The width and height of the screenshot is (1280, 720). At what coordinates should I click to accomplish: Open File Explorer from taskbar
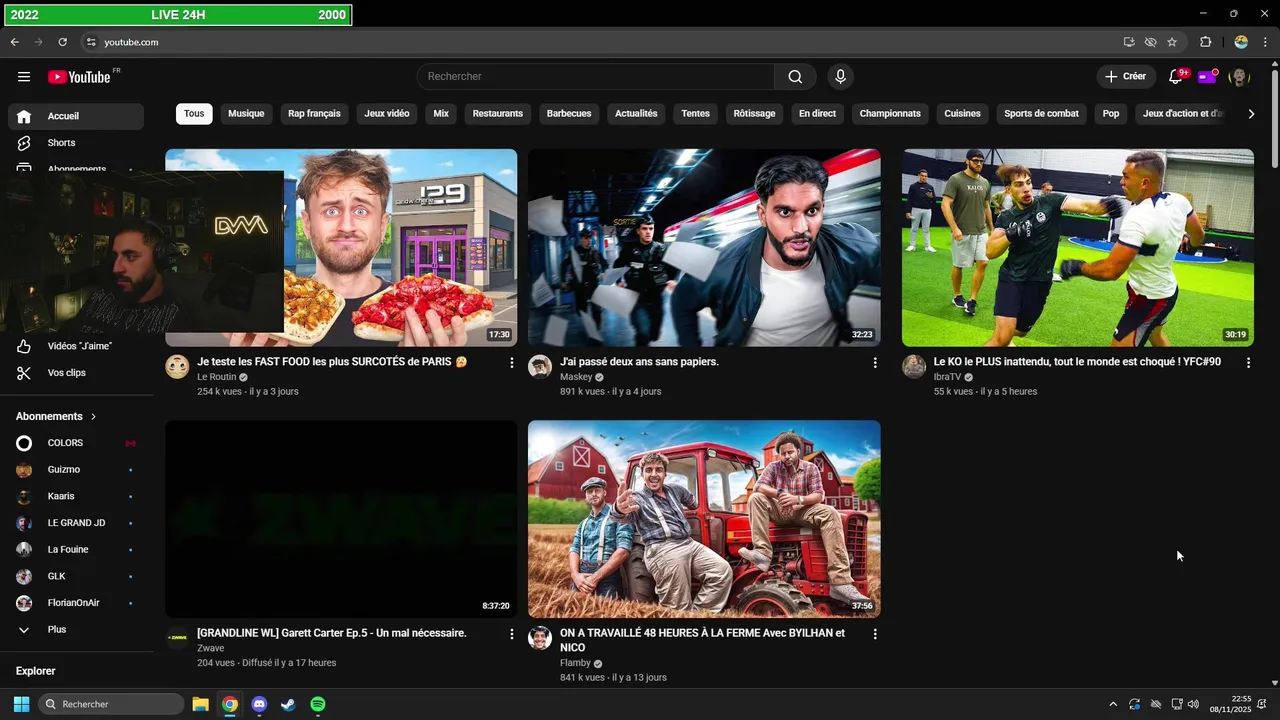tap(200, 704)
